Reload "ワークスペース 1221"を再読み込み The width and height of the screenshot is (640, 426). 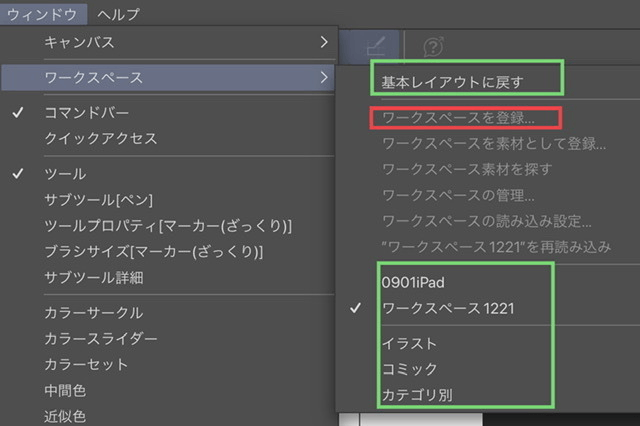click(x=496, y=247)
